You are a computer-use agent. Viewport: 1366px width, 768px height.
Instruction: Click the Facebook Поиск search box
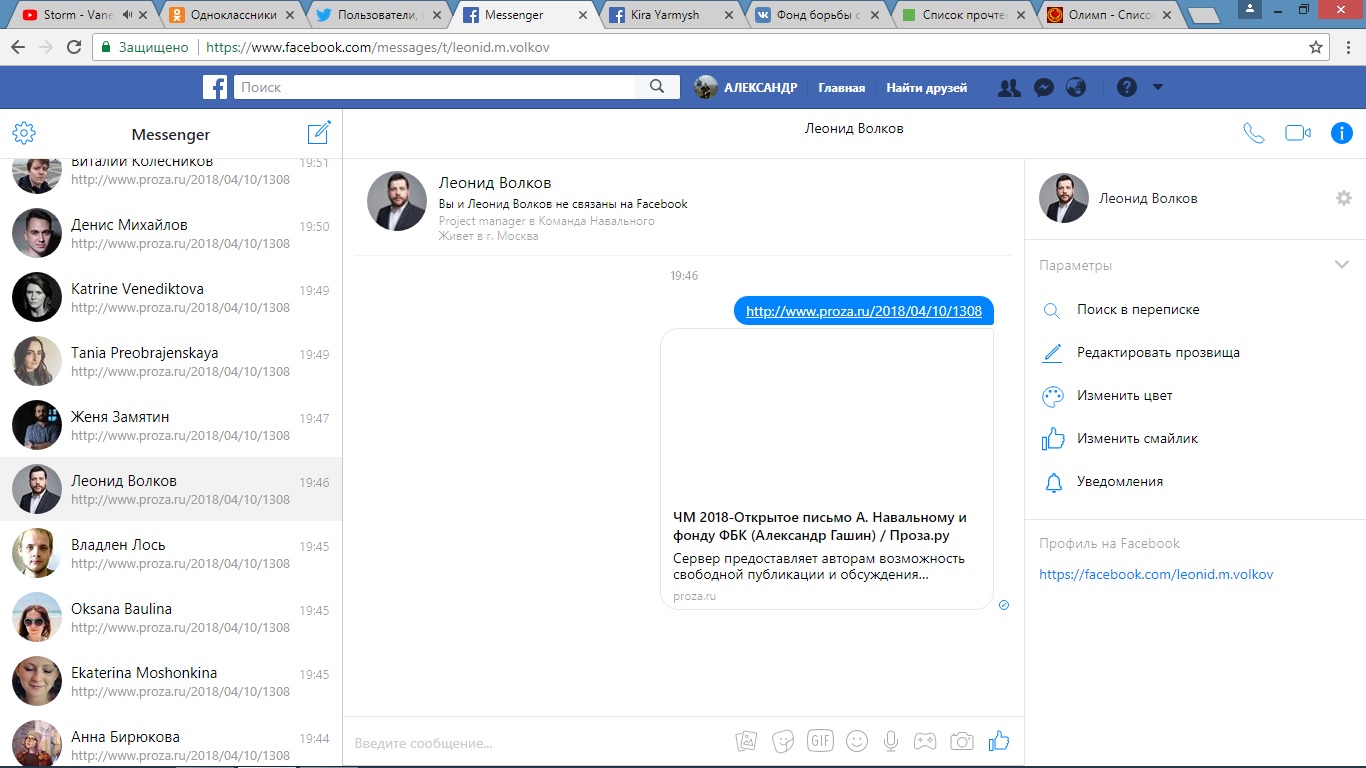[435, 87]
